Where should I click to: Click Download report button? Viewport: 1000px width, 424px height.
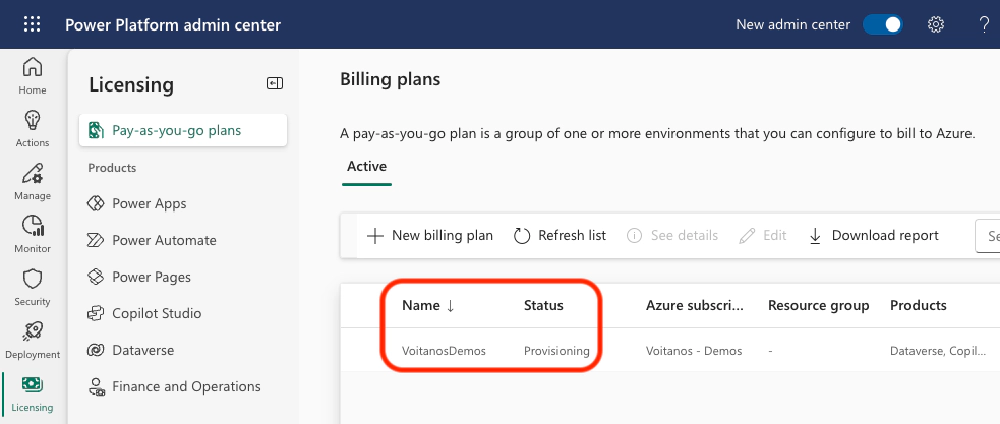click(874, 236)
